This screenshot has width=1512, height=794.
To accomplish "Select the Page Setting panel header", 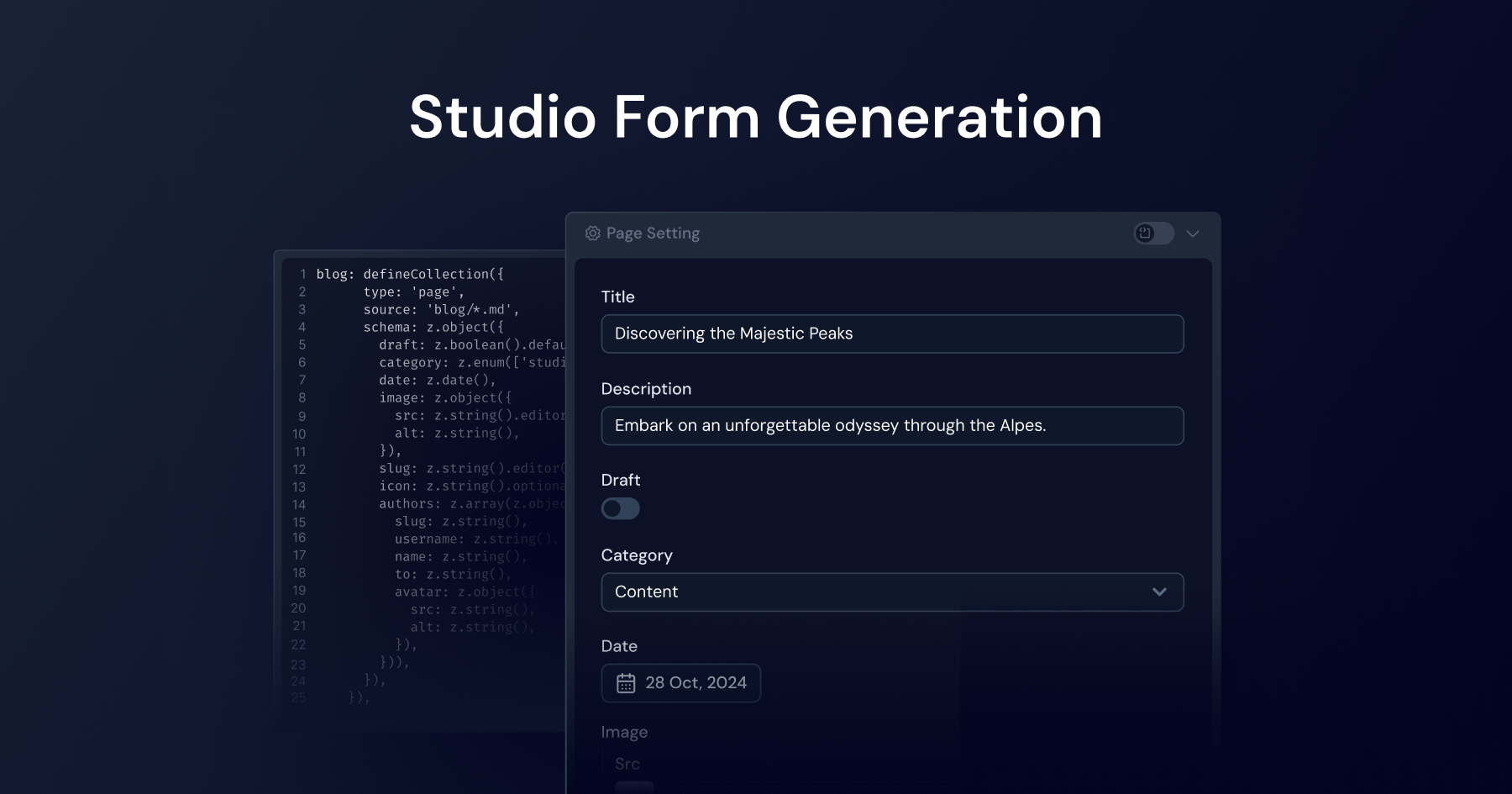I will [x=654, y=233].
